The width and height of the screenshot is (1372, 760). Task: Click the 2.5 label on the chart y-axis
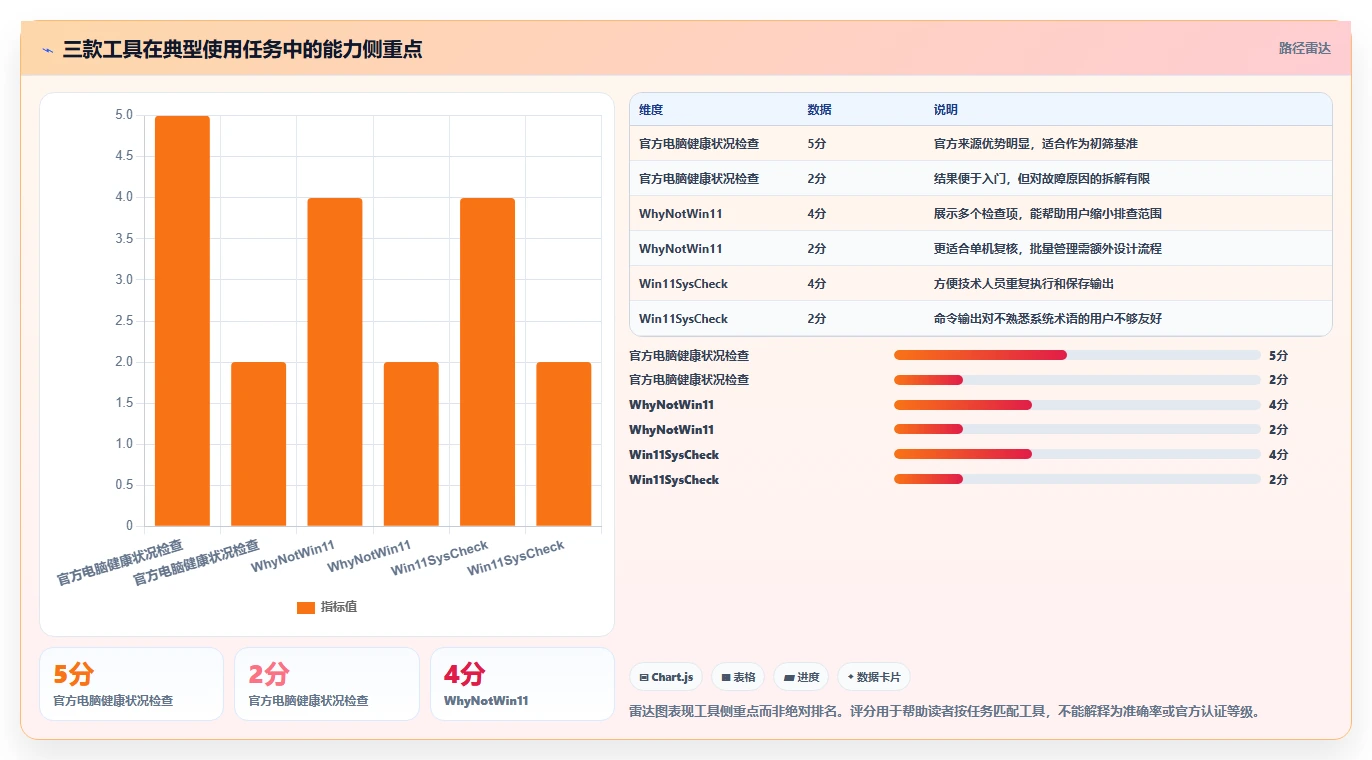(124, 321)
